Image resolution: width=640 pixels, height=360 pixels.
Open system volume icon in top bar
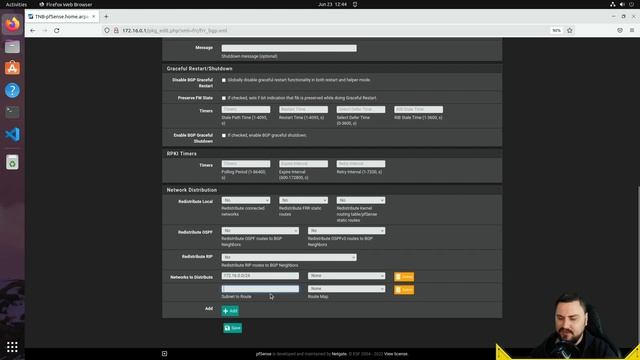pos(622,4)
